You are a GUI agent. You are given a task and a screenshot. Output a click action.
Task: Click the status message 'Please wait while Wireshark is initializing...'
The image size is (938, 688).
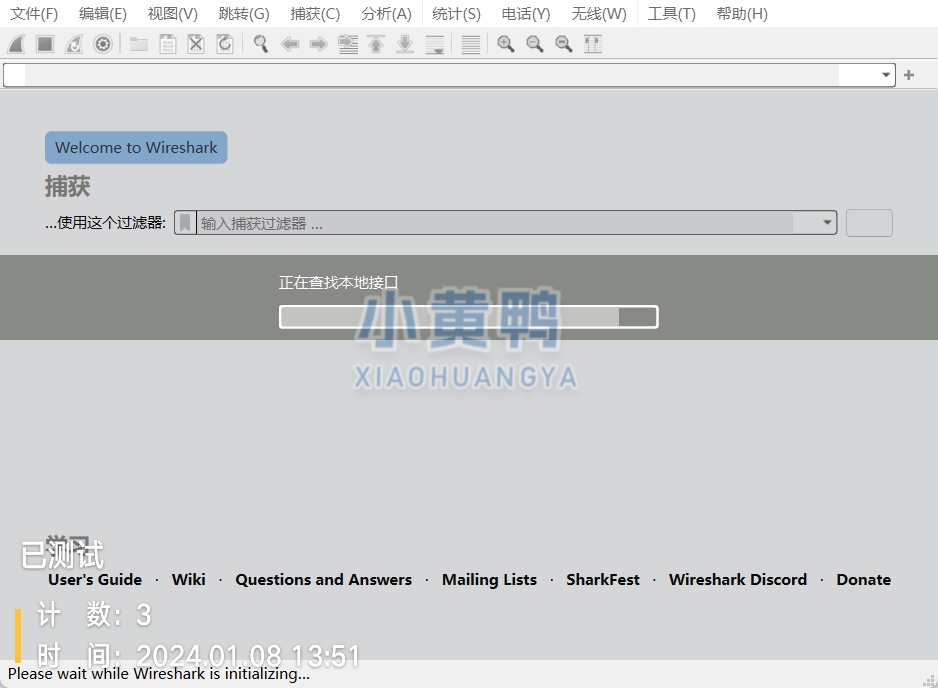(159, 674)
